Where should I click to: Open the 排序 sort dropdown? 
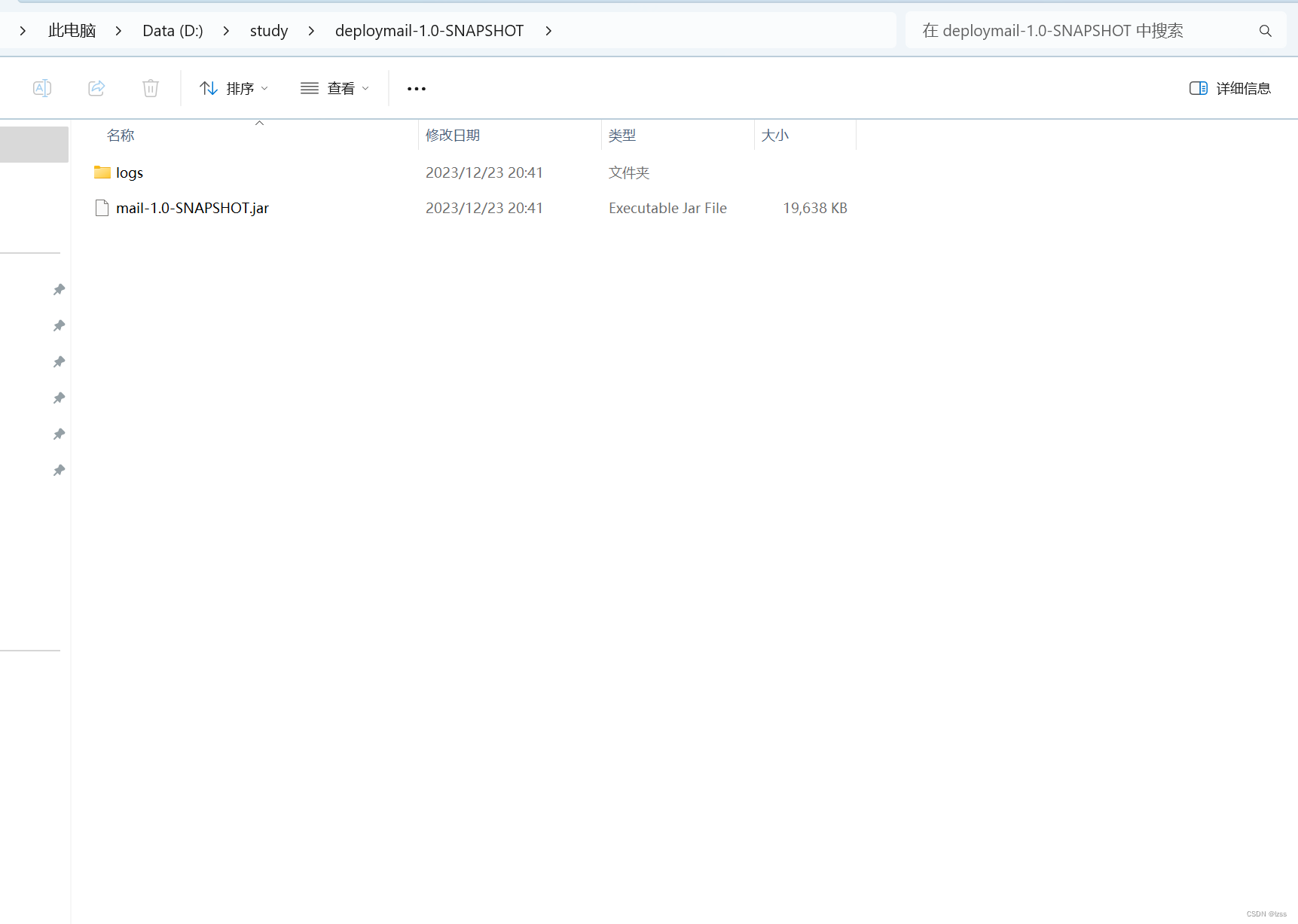pos(234,88)
